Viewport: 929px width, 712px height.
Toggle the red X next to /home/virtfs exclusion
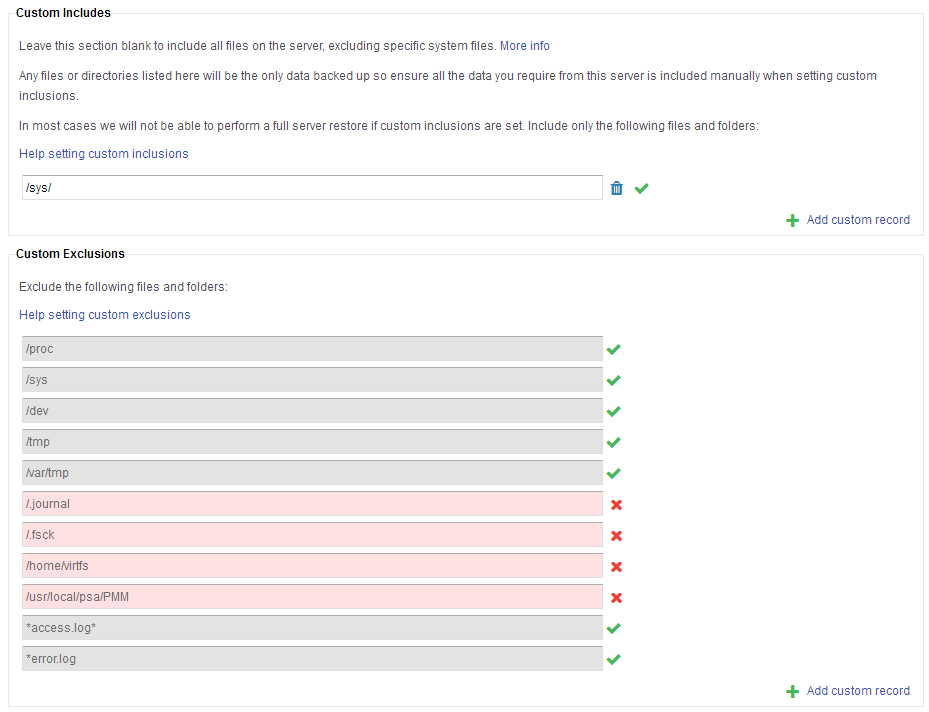[616, 567]
